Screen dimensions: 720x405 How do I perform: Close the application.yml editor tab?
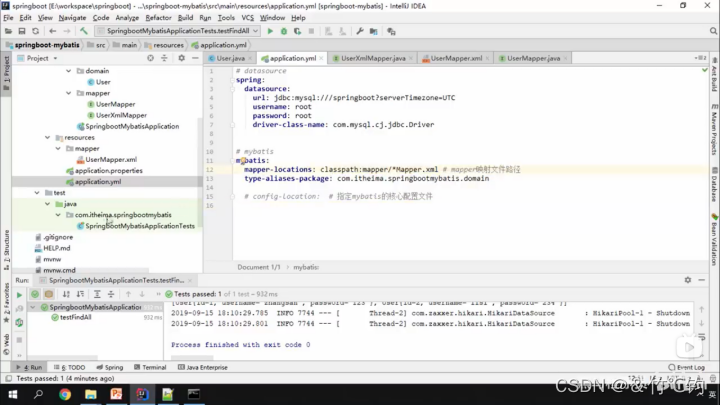[321, 58]
